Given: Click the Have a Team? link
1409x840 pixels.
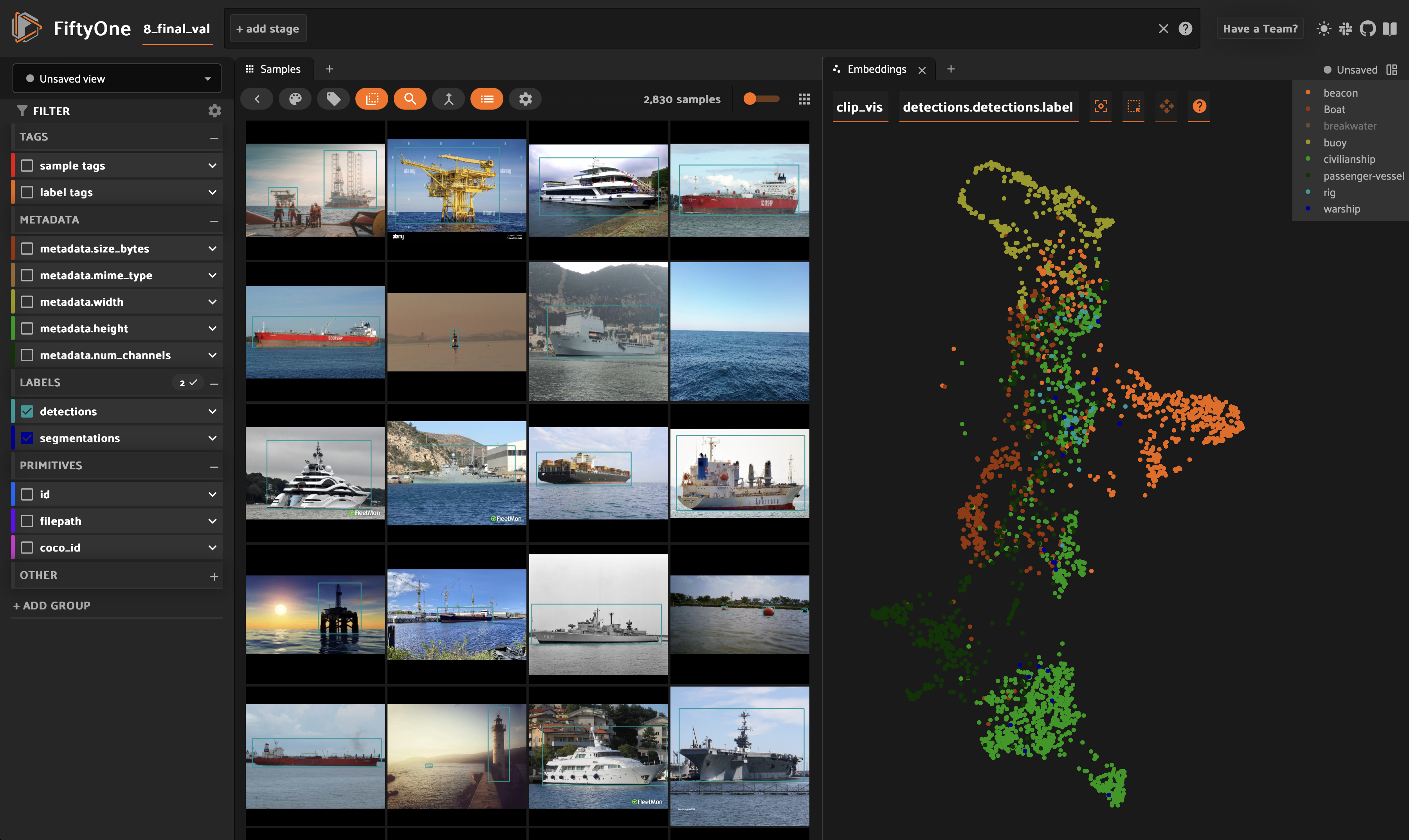Looking at the screenshot, I should [x=1259, y=29].
